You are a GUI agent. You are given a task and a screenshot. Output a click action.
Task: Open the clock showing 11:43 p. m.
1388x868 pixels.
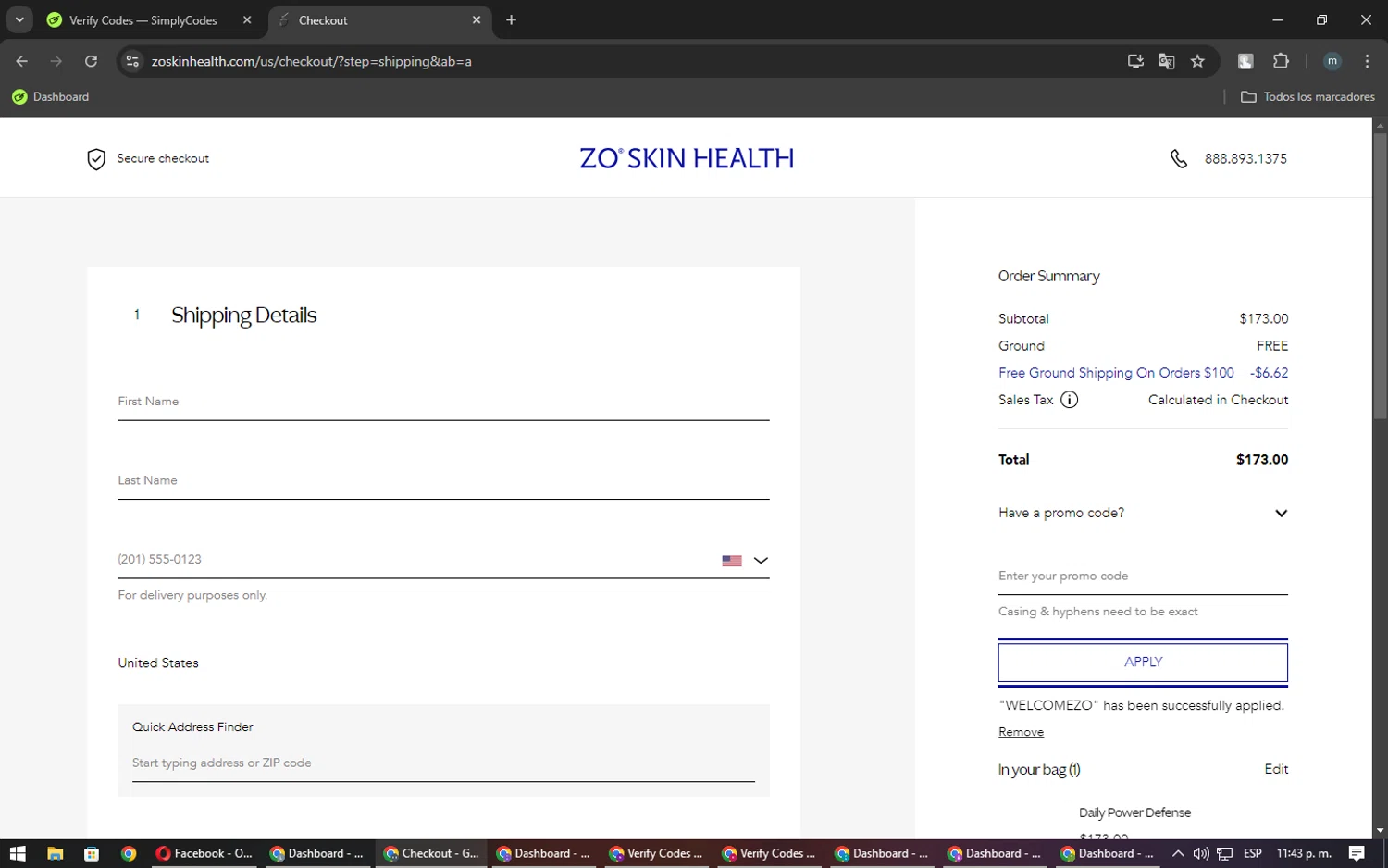click(x=1304, y=853)
